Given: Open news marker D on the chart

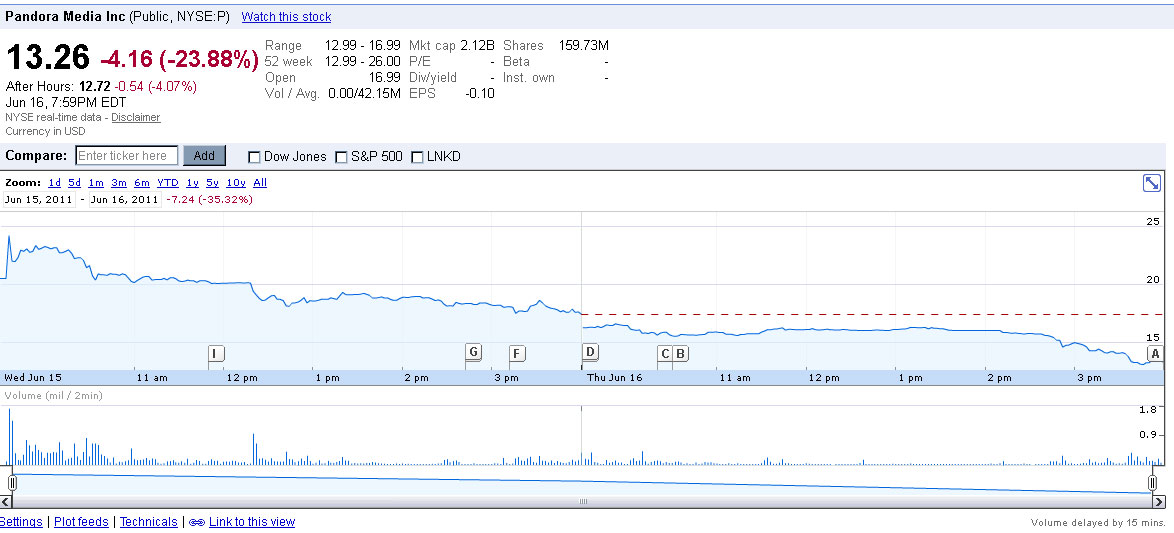Looking at the screenshot, I should coord(590,352).
